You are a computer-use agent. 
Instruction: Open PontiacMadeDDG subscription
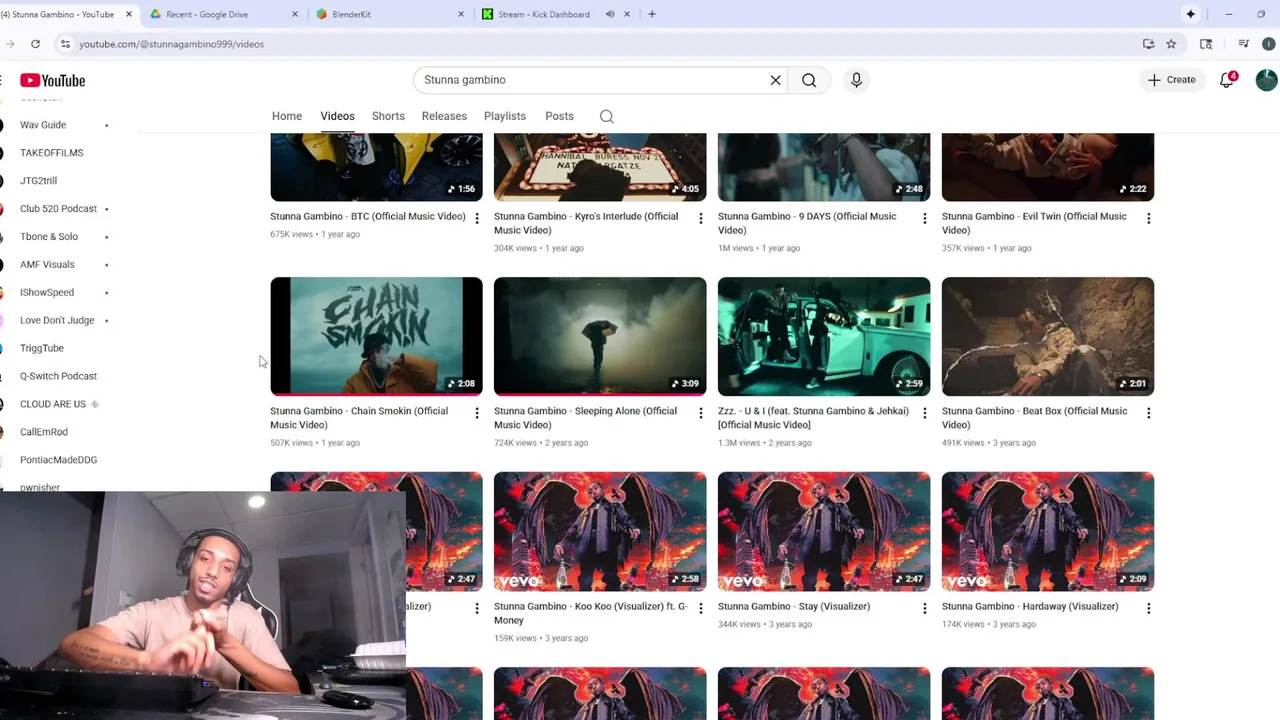pos(58,460)
